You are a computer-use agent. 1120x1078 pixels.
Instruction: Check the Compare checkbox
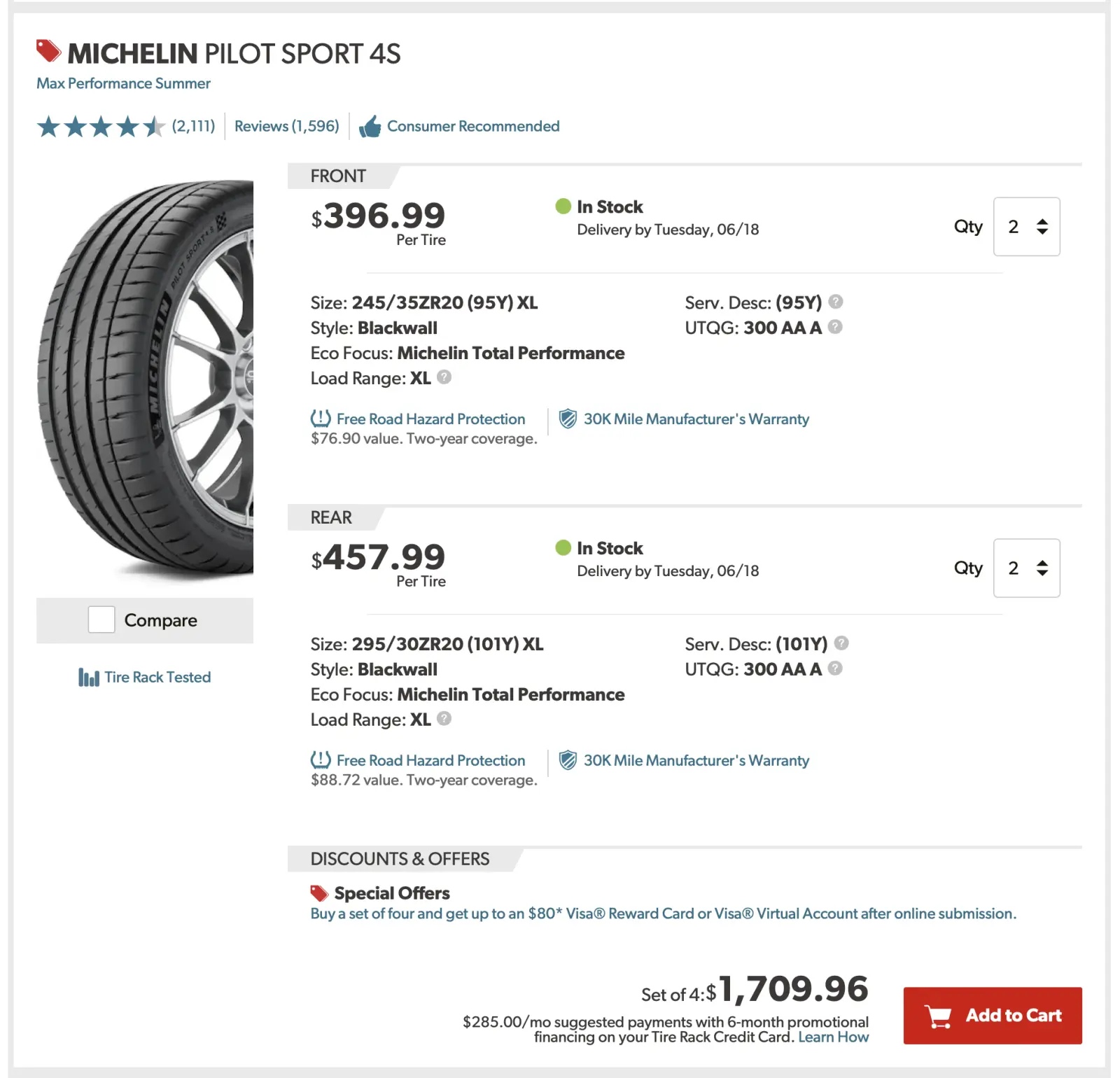[101, 619]
